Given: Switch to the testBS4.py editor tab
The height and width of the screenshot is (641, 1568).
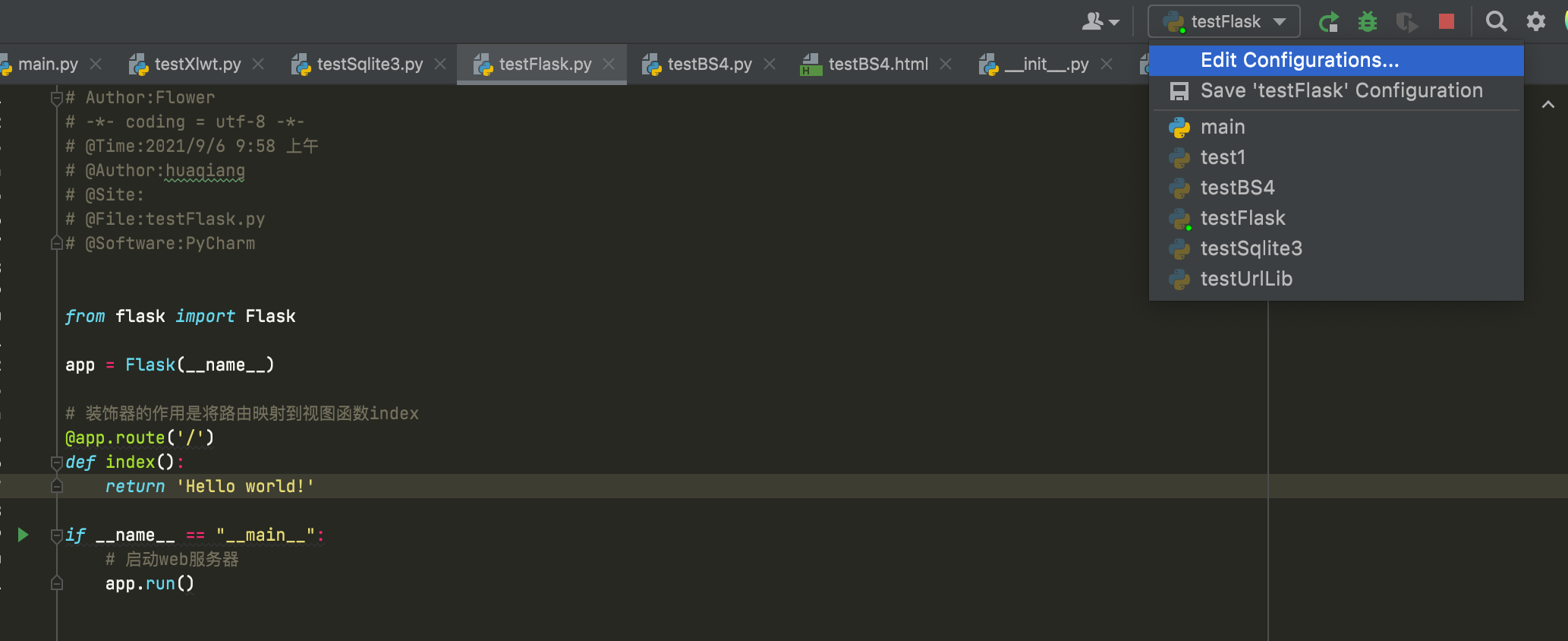Looking at the screenshot, I should (x=710, y=65).
